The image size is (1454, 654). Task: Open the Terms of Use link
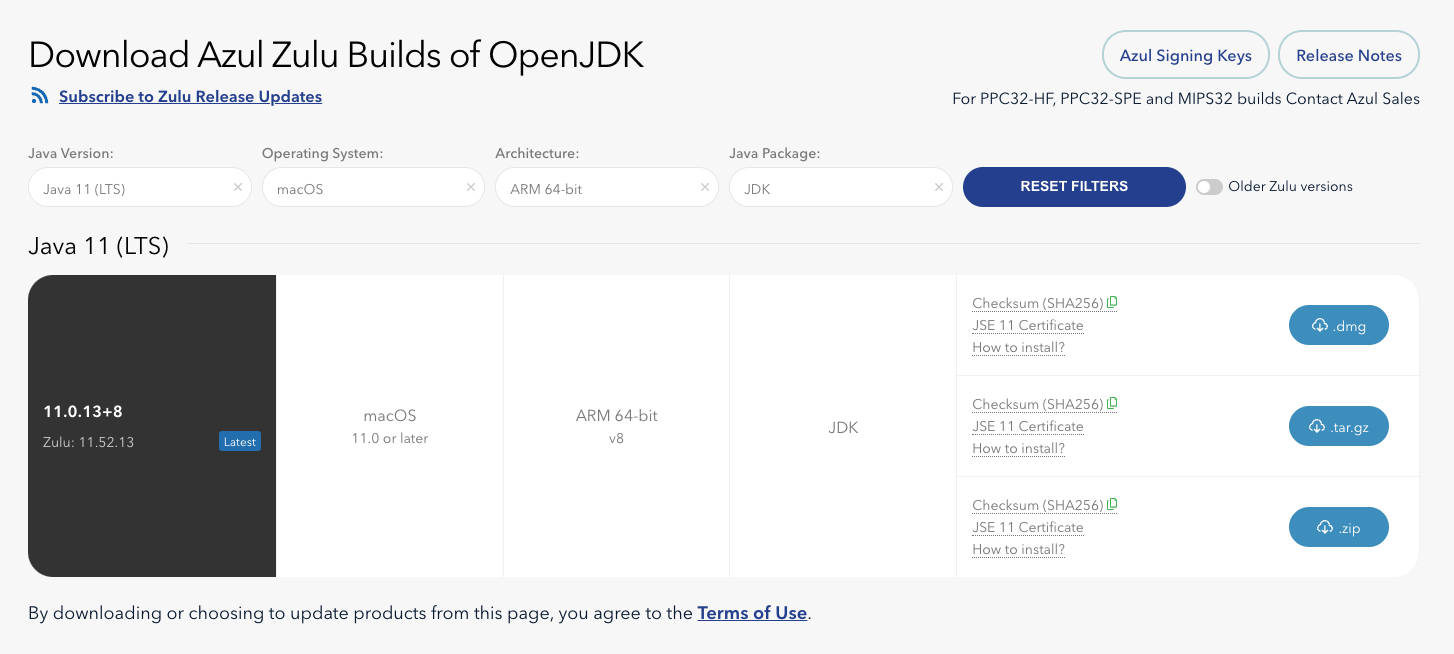click(x=752, y=613)
